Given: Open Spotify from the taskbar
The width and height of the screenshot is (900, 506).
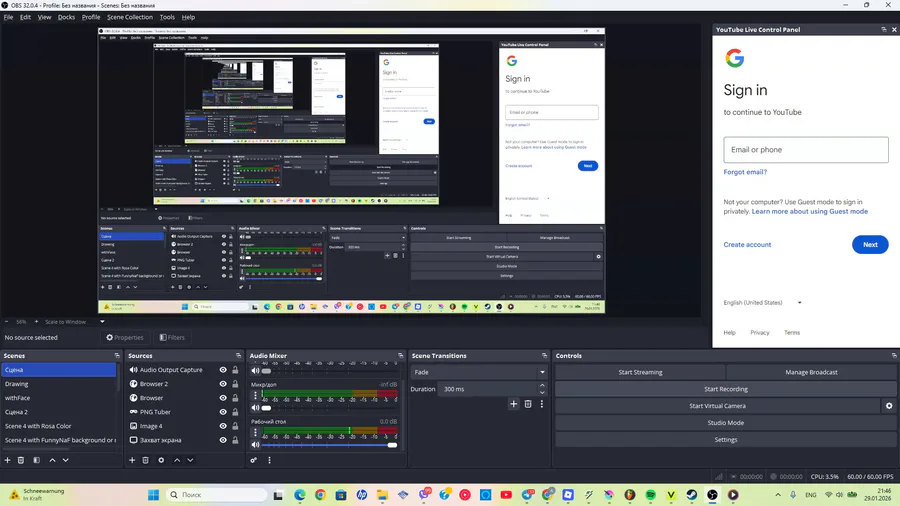Looking at the screenshot, I should (650, 495).
